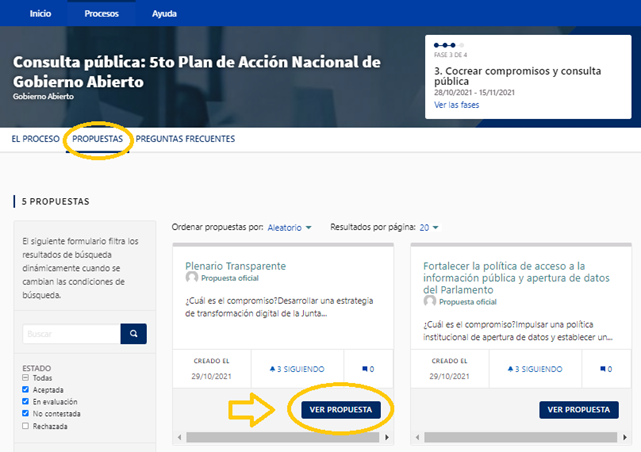Open results per page 20 dropdown
The image size is (641, 452).
429,228
